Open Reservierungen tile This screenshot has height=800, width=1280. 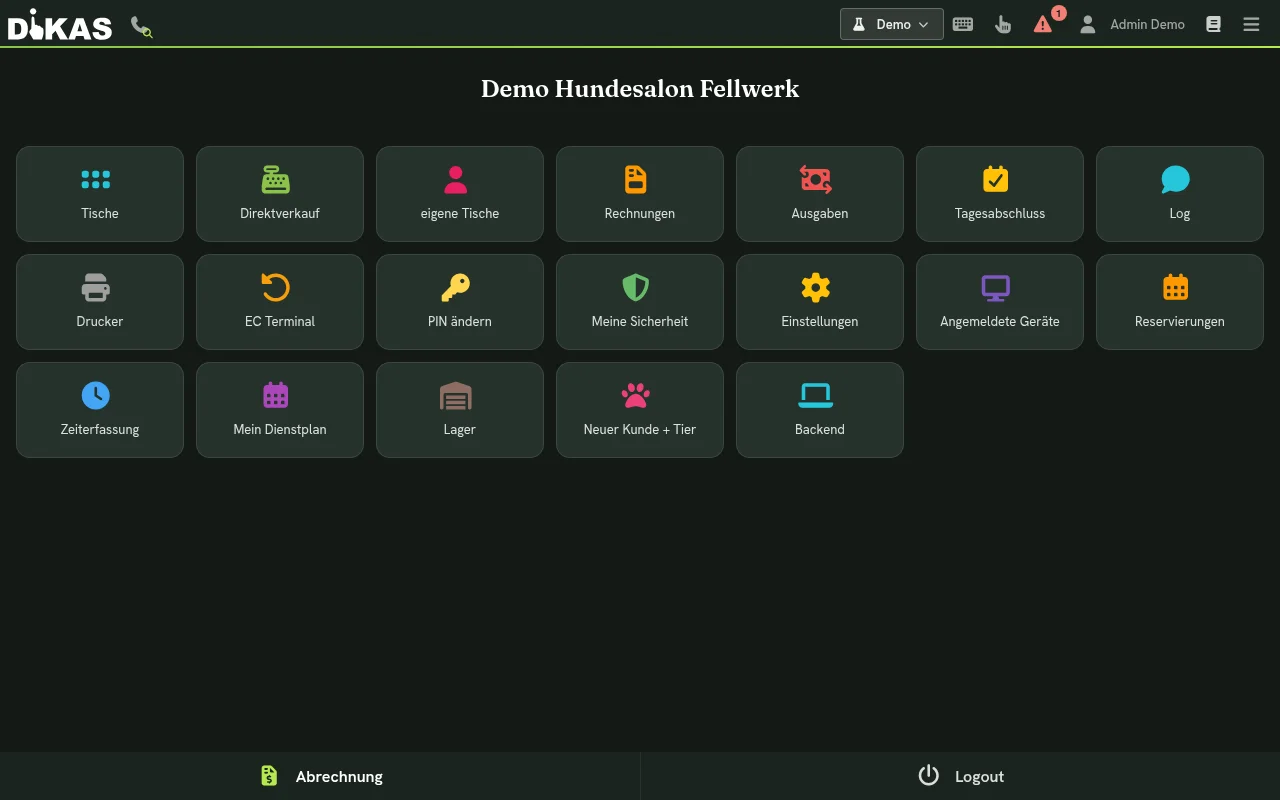pos(1180,302)
